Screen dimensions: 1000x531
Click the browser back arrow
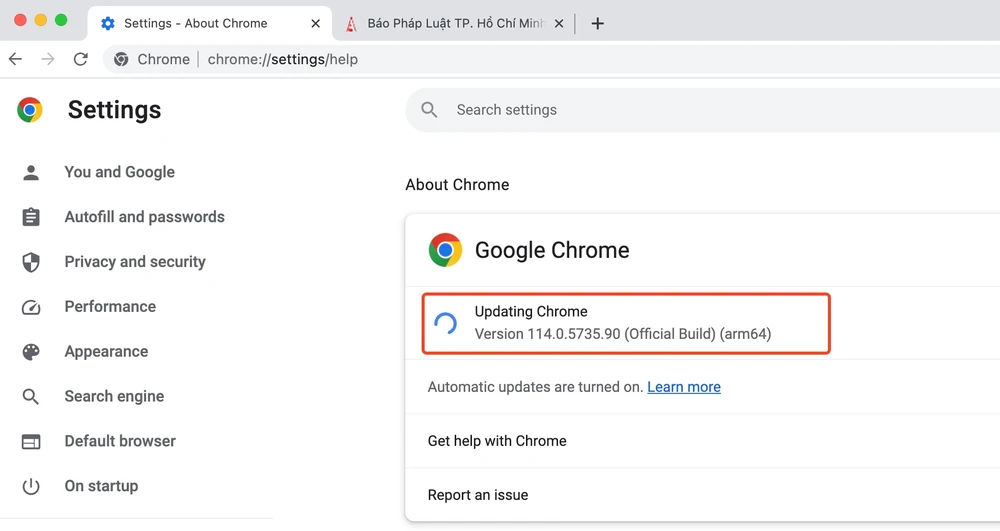(15, 59)
